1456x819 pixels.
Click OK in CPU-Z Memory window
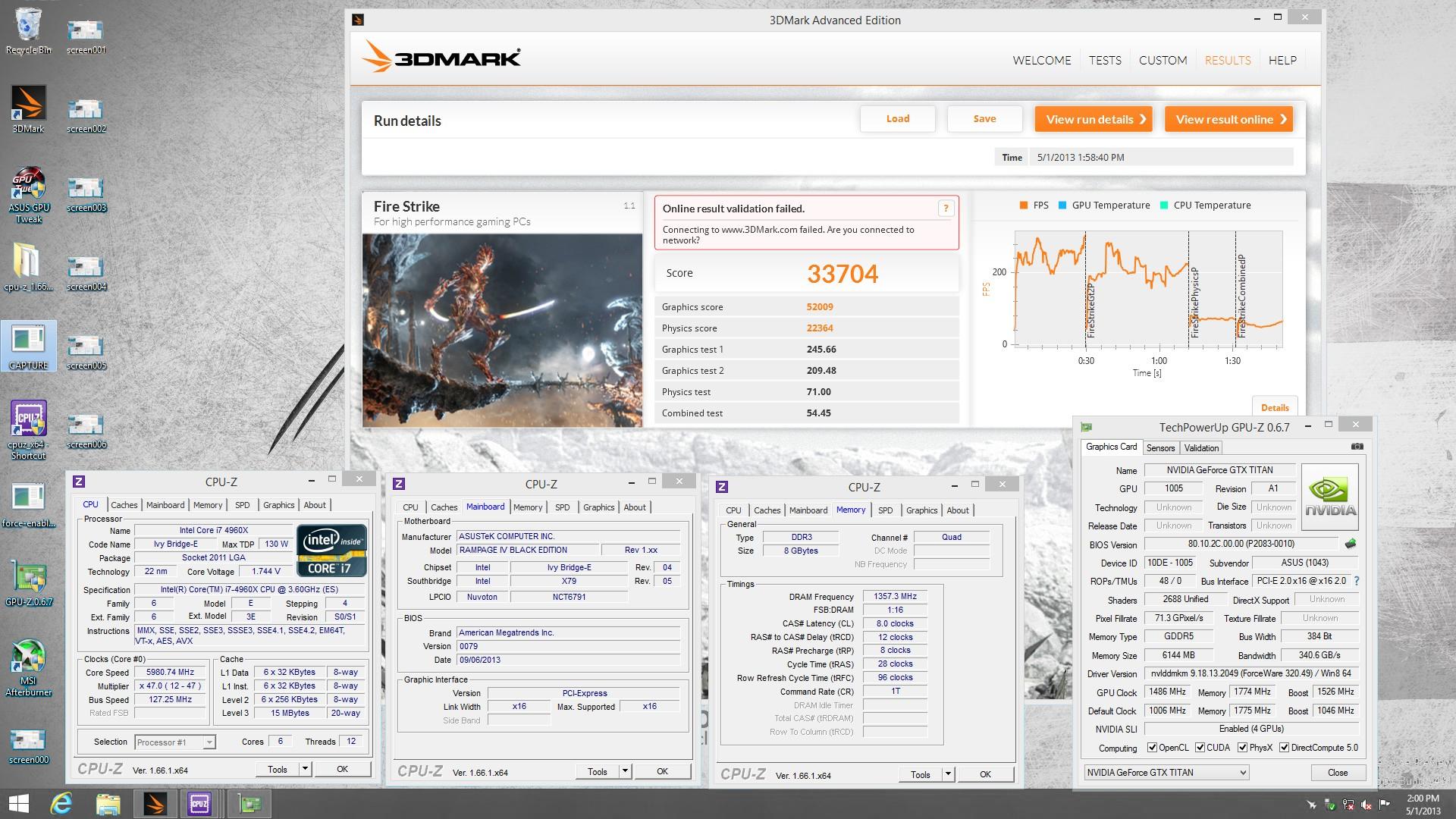point(985,774)
